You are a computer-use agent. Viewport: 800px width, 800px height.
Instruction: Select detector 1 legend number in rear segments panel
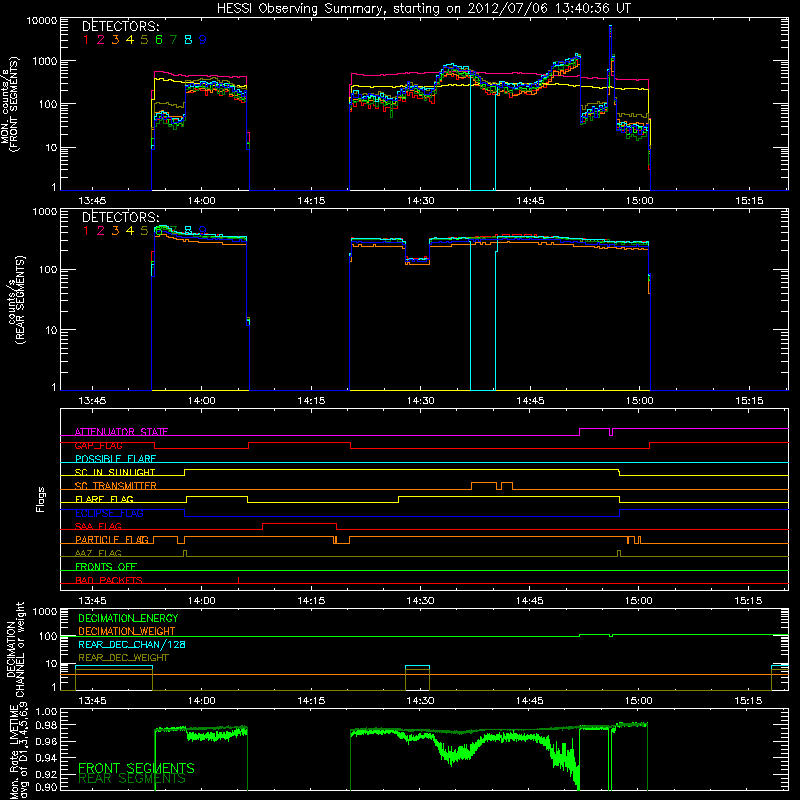tap(86, 231)
